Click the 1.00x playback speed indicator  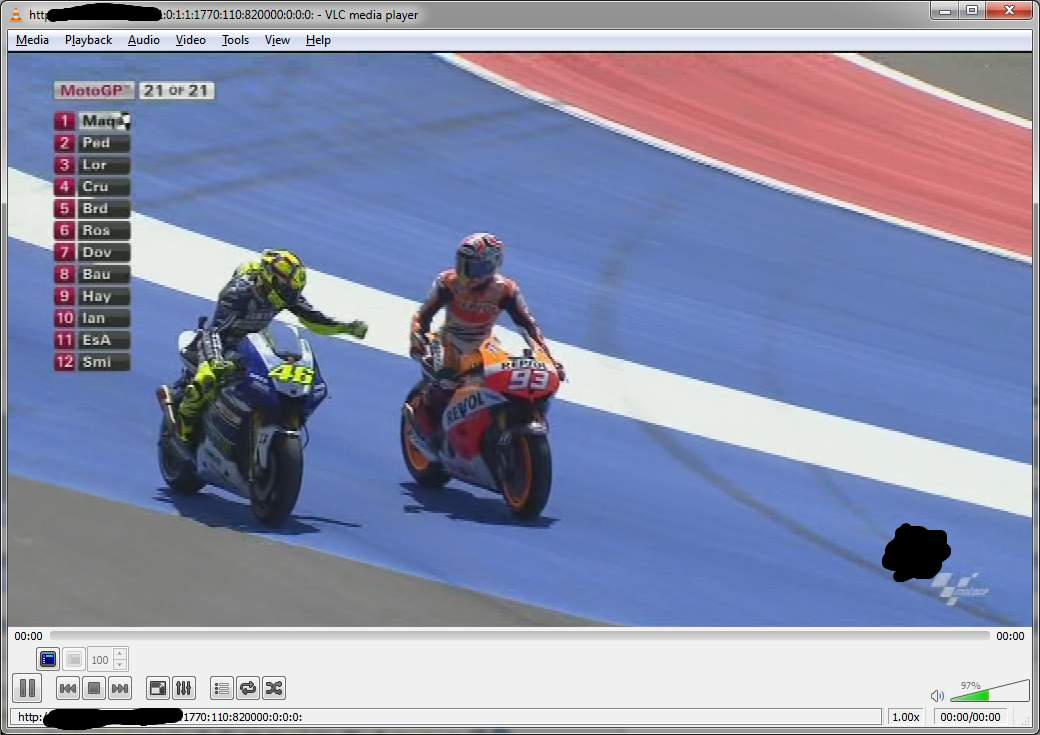click(x=905, y=716)
